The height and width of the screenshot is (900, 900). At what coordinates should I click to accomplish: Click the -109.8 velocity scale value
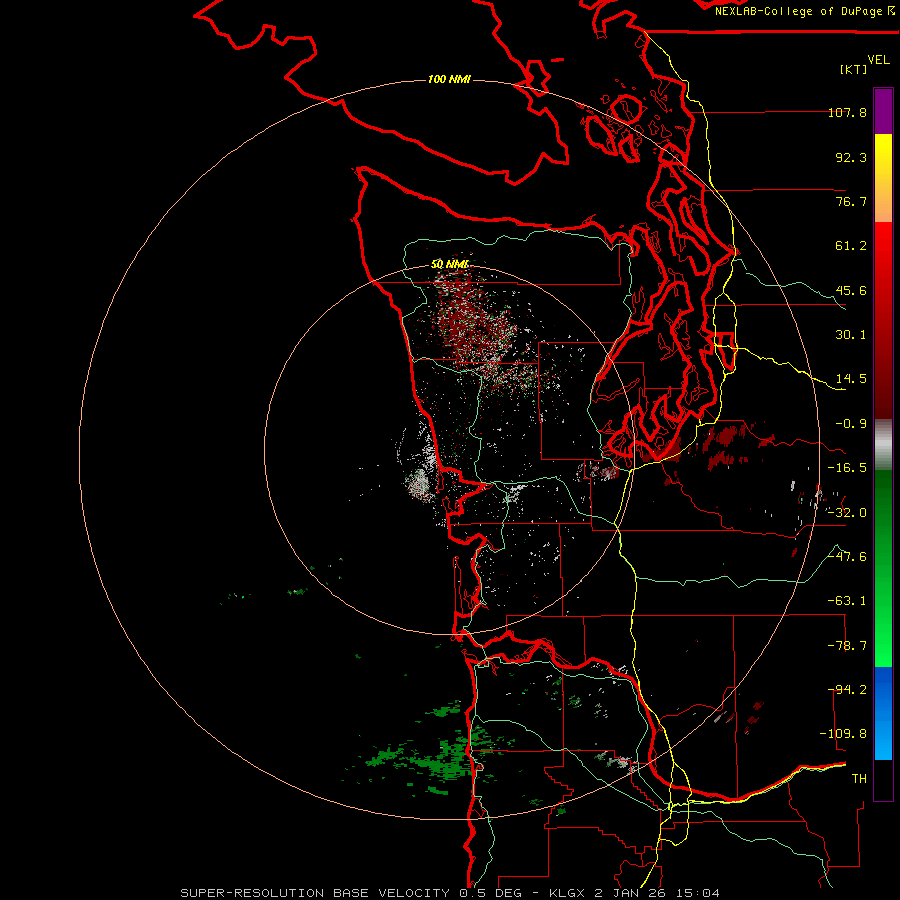pyautogui.click(x=844, y=734)
